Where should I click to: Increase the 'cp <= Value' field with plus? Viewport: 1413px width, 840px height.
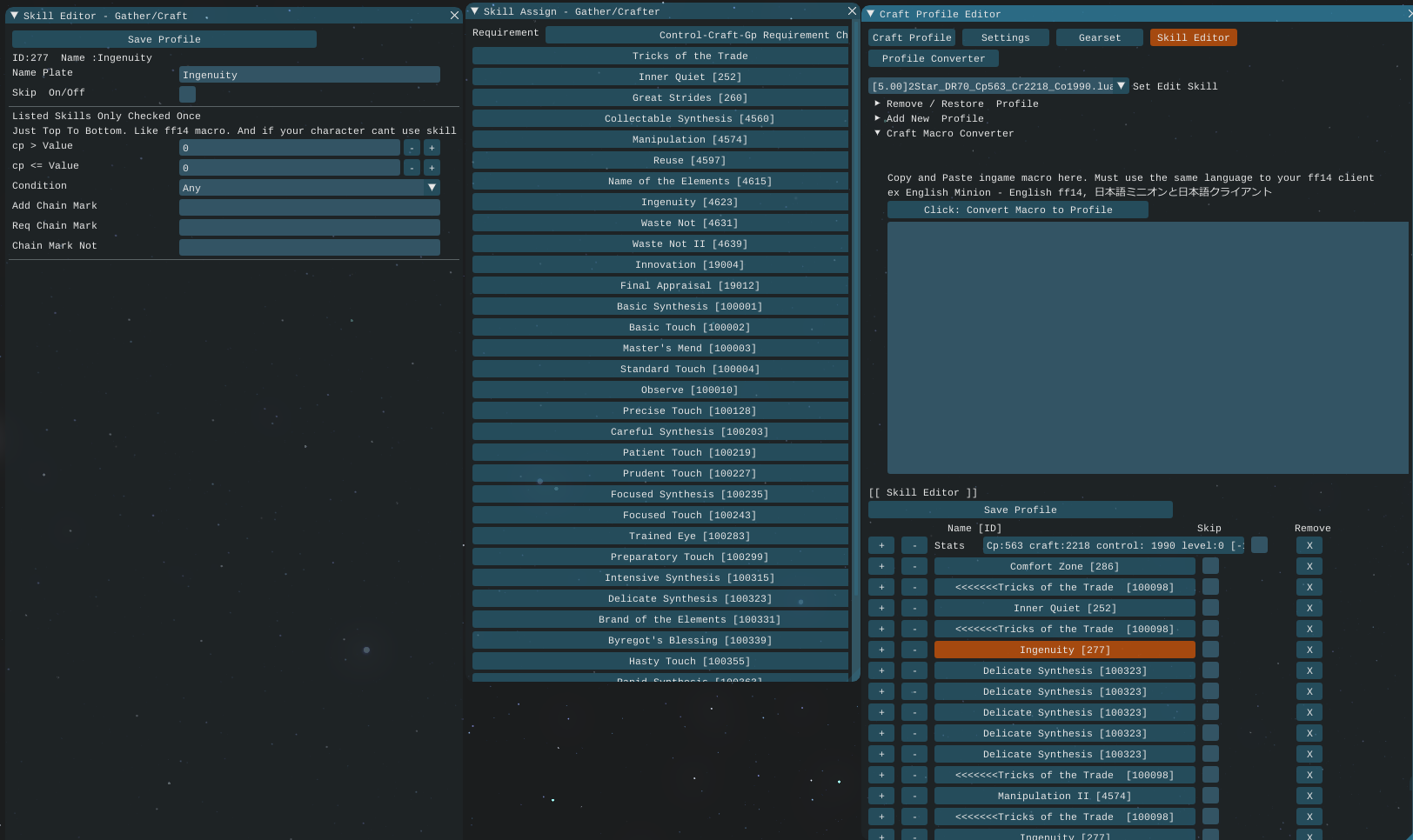(x=432, y=168)
